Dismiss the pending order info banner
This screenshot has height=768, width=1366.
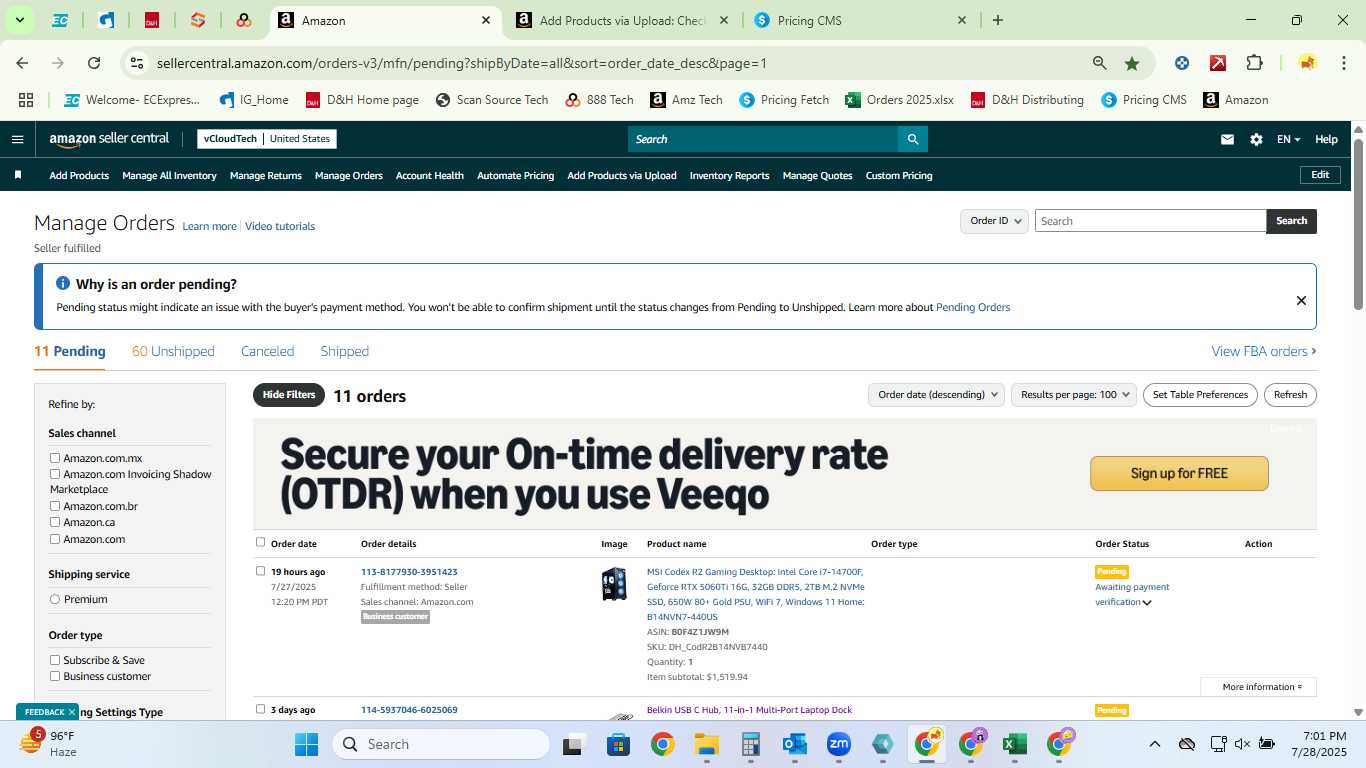[1301, 300]
